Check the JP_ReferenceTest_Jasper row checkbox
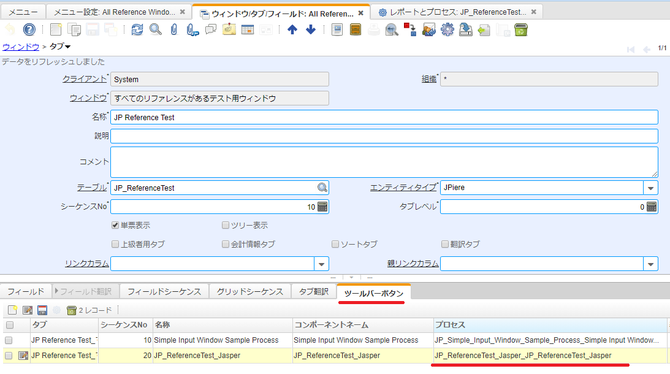 pos(9,355)
